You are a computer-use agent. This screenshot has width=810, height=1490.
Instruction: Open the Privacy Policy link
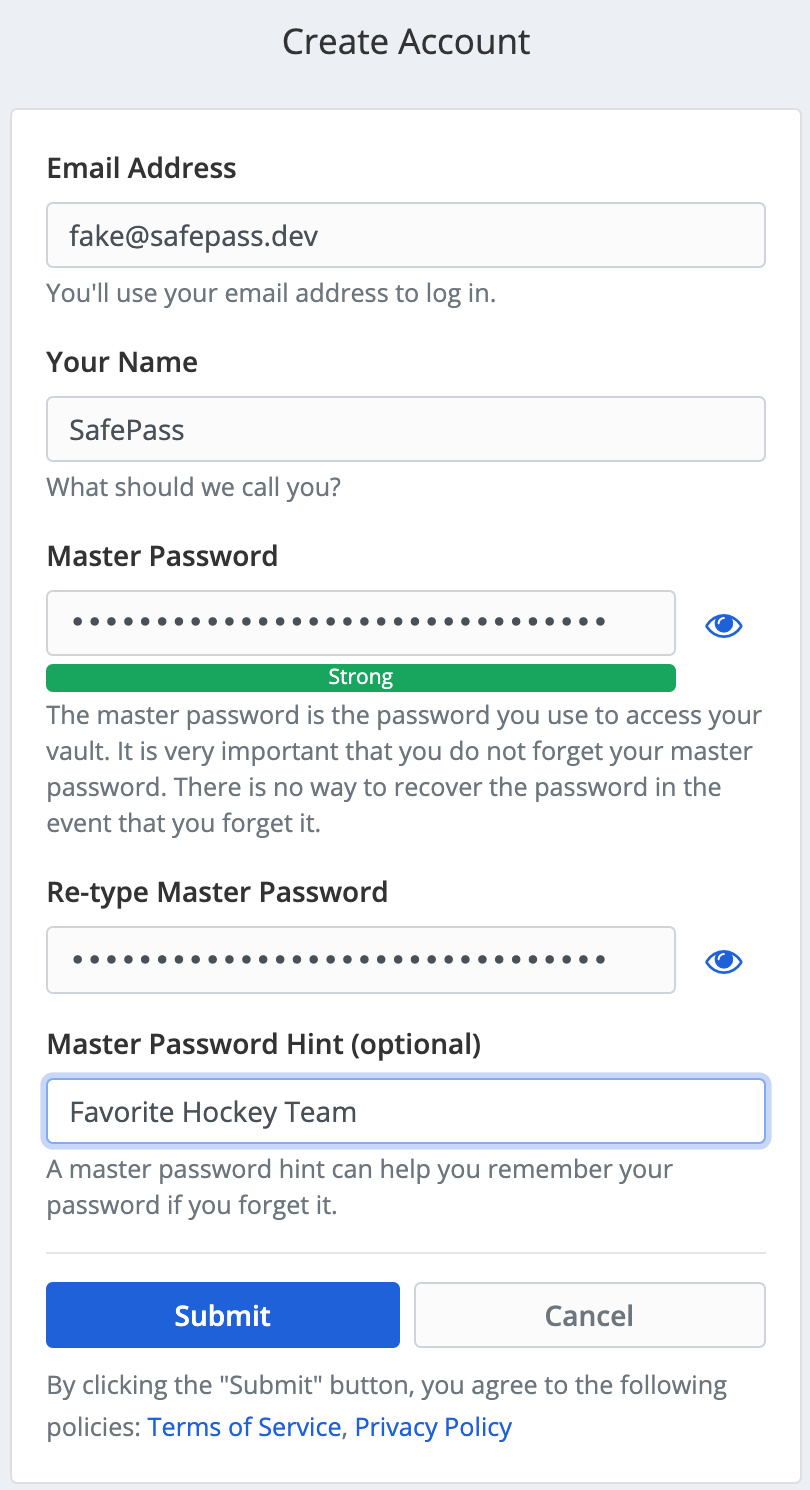coord(433,1427)
